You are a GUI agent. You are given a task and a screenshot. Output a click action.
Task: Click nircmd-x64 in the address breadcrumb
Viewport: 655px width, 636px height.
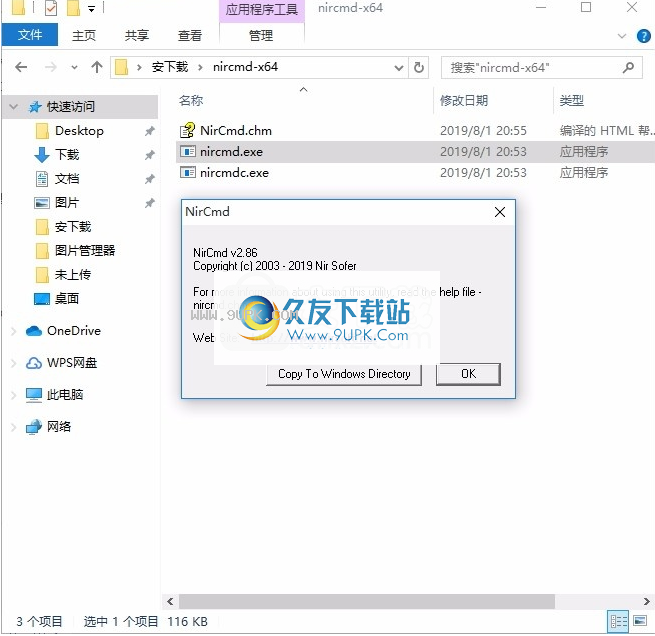(245, 67)
